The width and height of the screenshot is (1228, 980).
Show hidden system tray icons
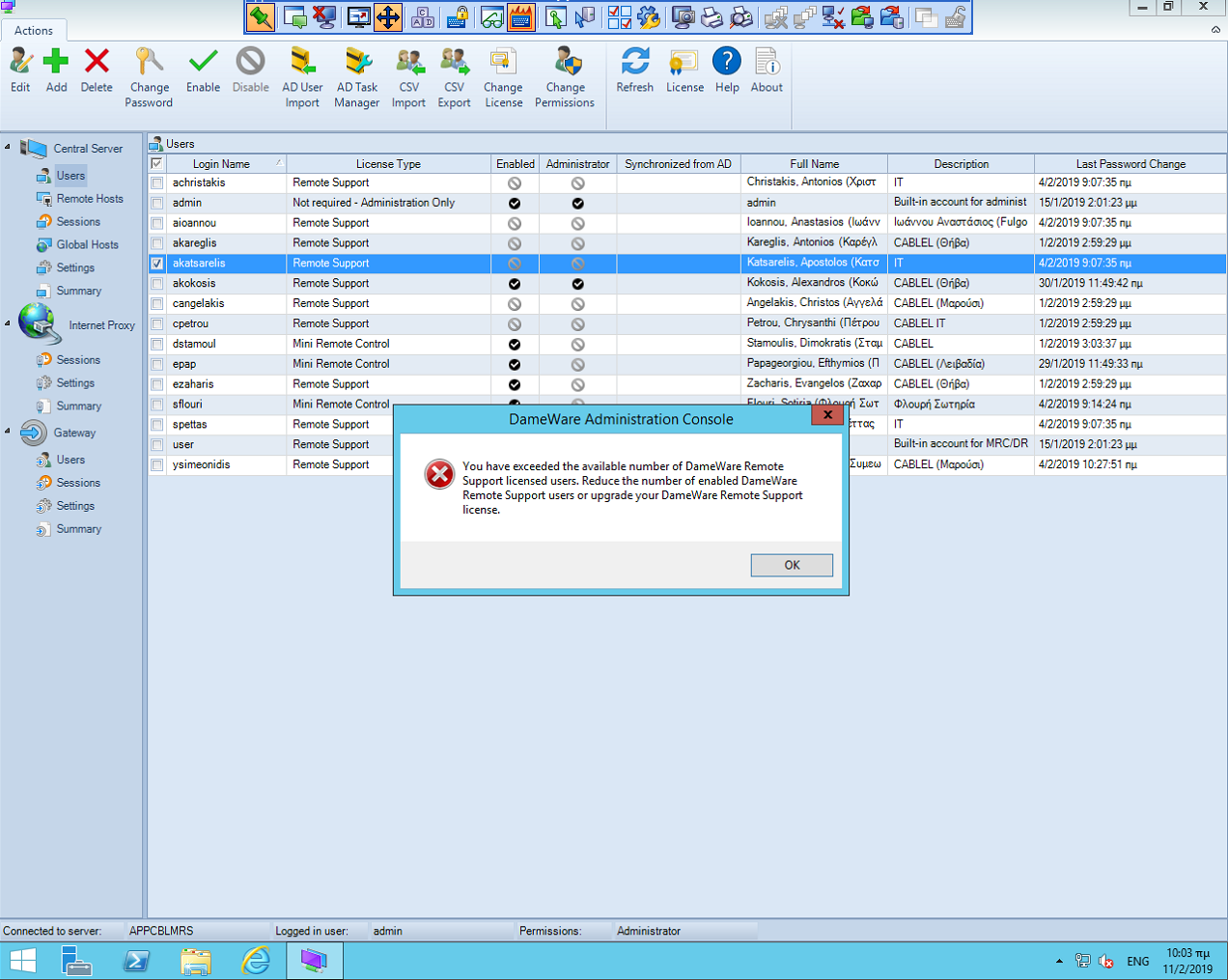(x=1059, y=961)
